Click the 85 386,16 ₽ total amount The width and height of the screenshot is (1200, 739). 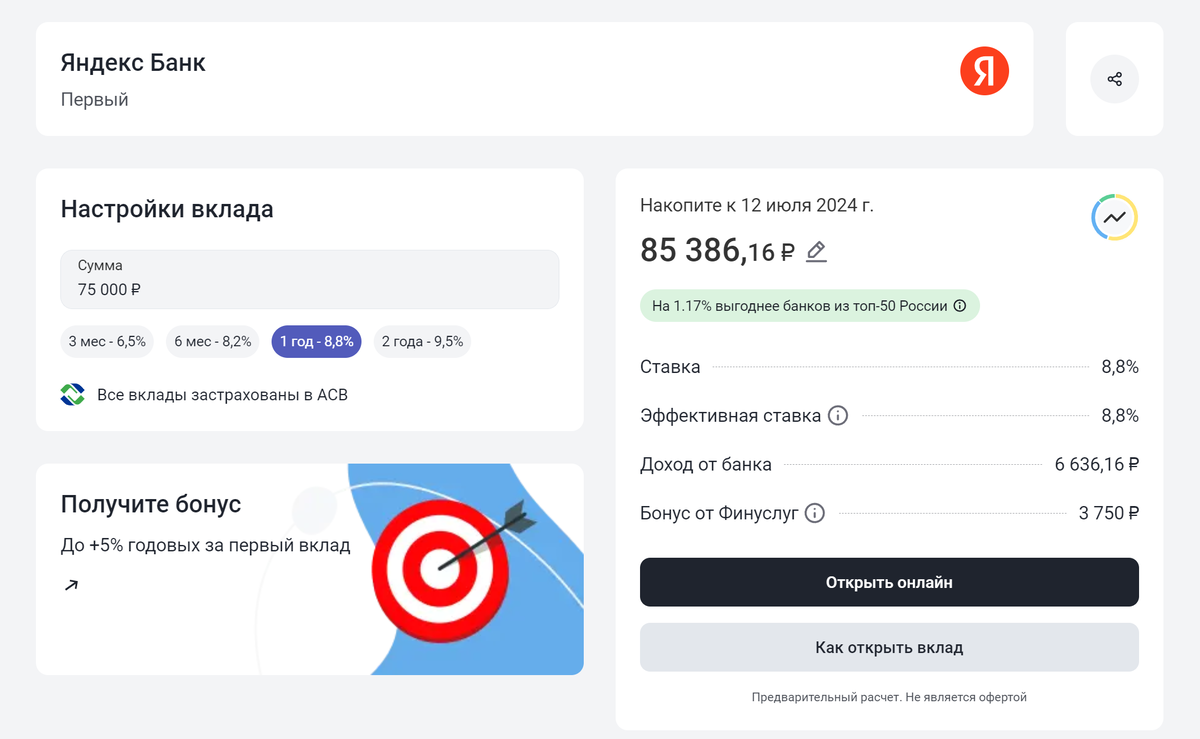(717, 251)
